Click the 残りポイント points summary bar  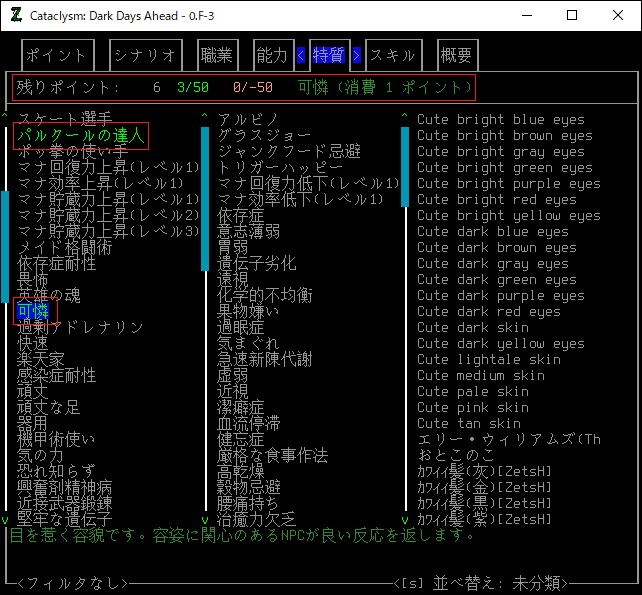point(242,88)
